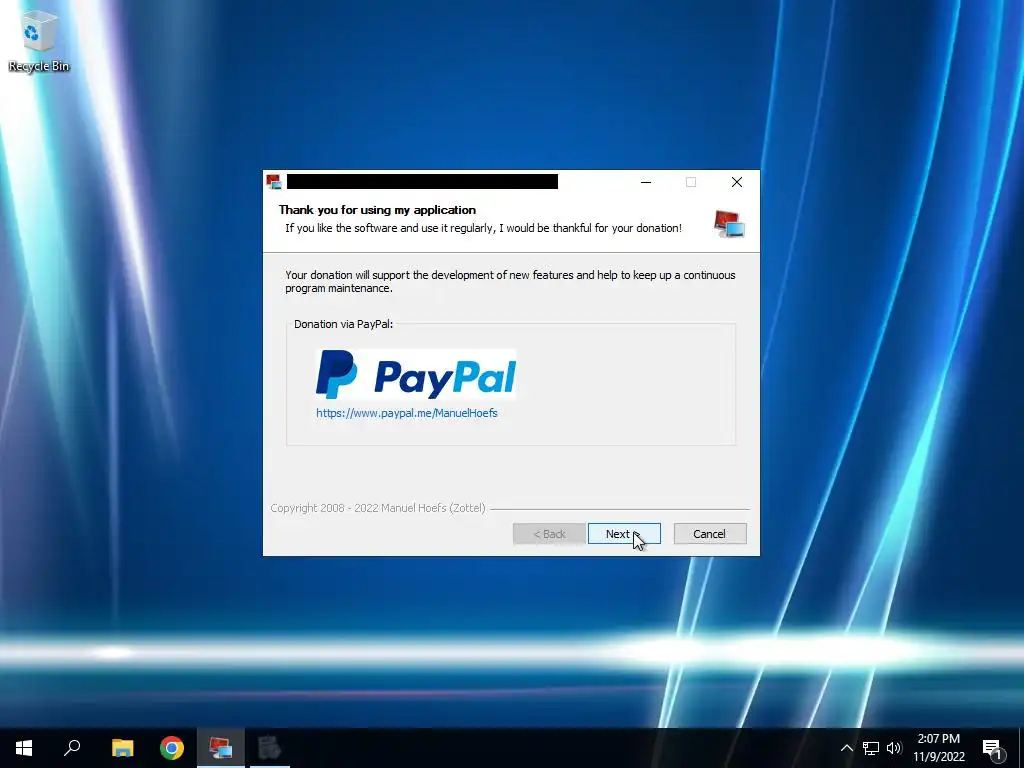
Task: Open the Windows Start menu
Action: (24, 748)
